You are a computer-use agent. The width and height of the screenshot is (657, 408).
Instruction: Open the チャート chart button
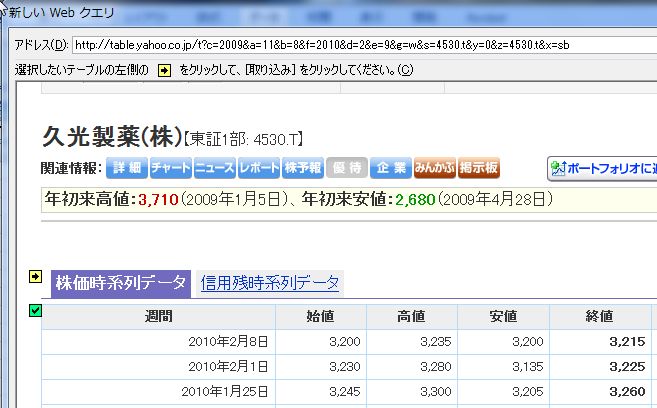(x=171, y=168)
